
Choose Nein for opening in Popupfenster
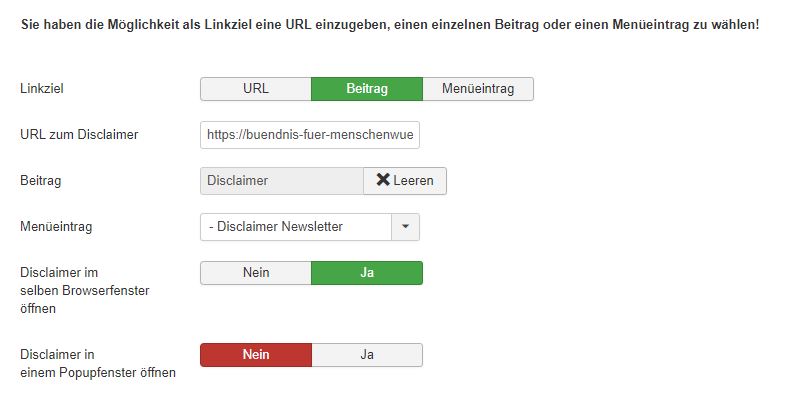click(x=256, y=355)
